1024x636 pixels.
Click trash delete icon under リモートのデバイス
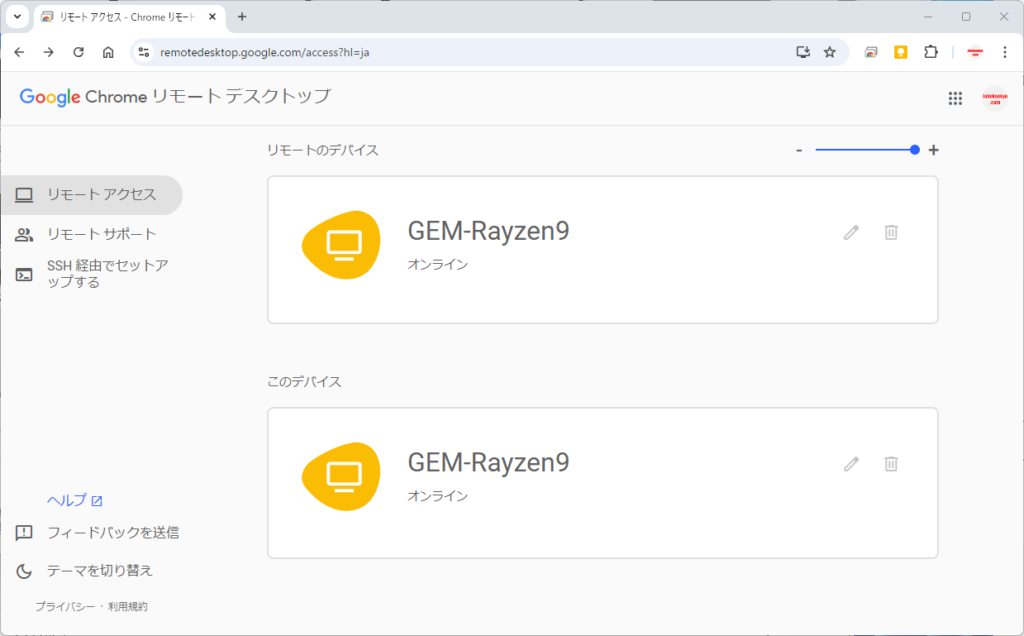pos(891,232)
